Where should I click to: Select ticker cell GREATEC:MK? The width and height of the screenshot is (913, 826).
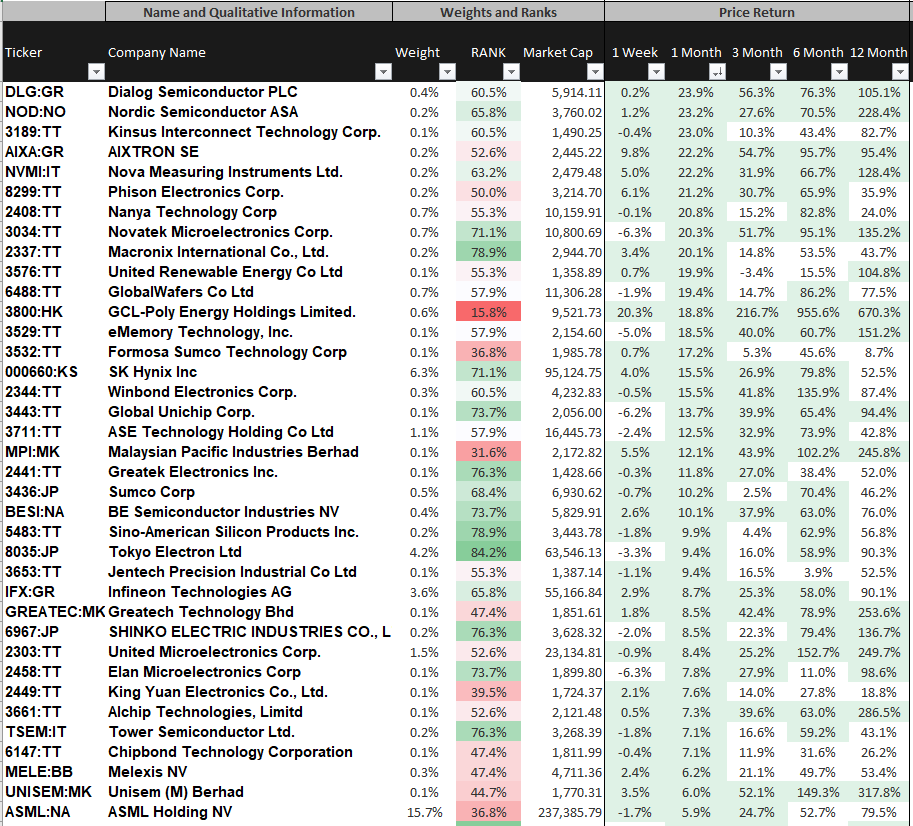(x=54, y=612)
